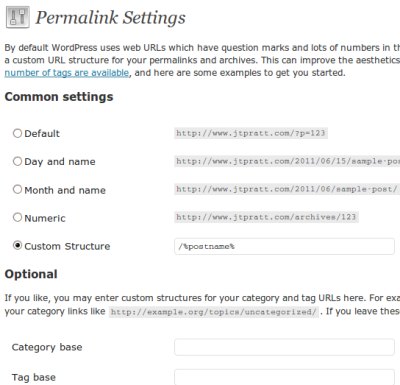
Task: Click the Permalink Settings sliders icon
Action: [18, 17]
